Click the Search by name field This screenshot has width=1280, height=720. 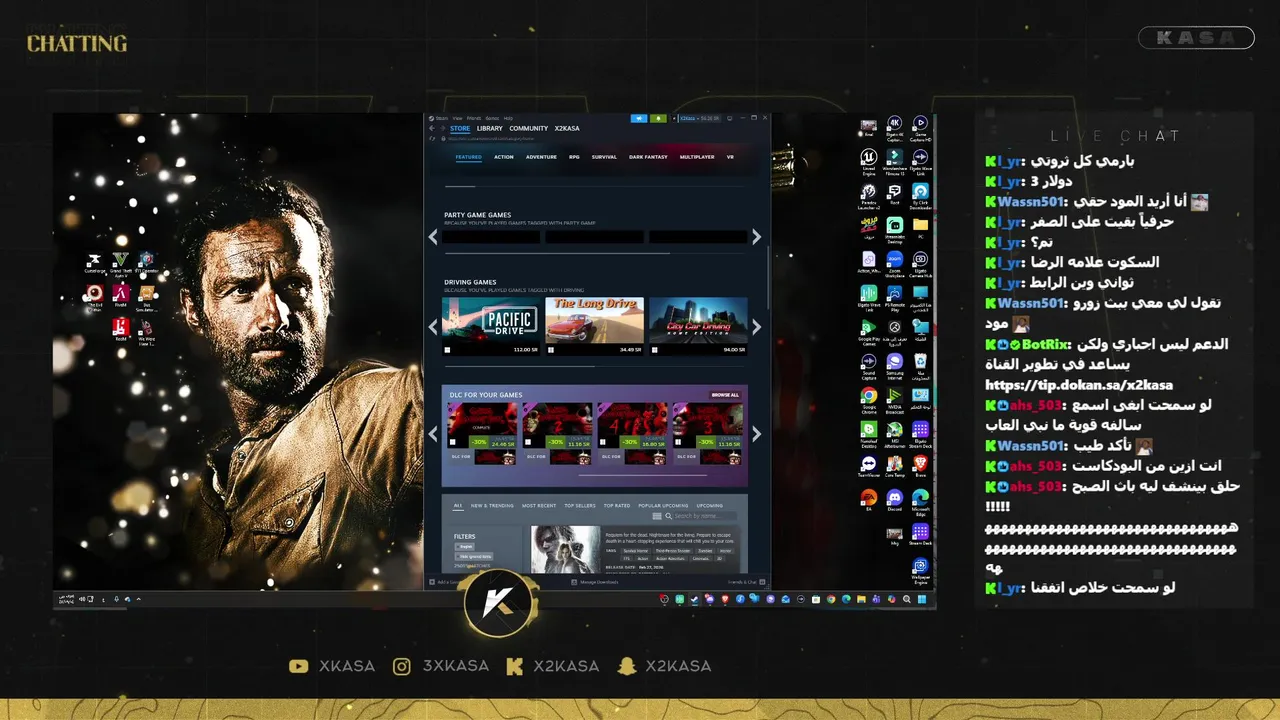point(704,516)
